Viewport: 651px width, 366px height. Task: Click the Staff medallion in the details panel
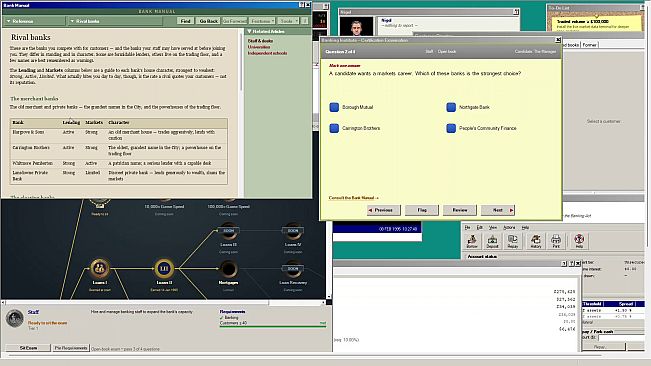pyautogui.click(x=15, y=319)
